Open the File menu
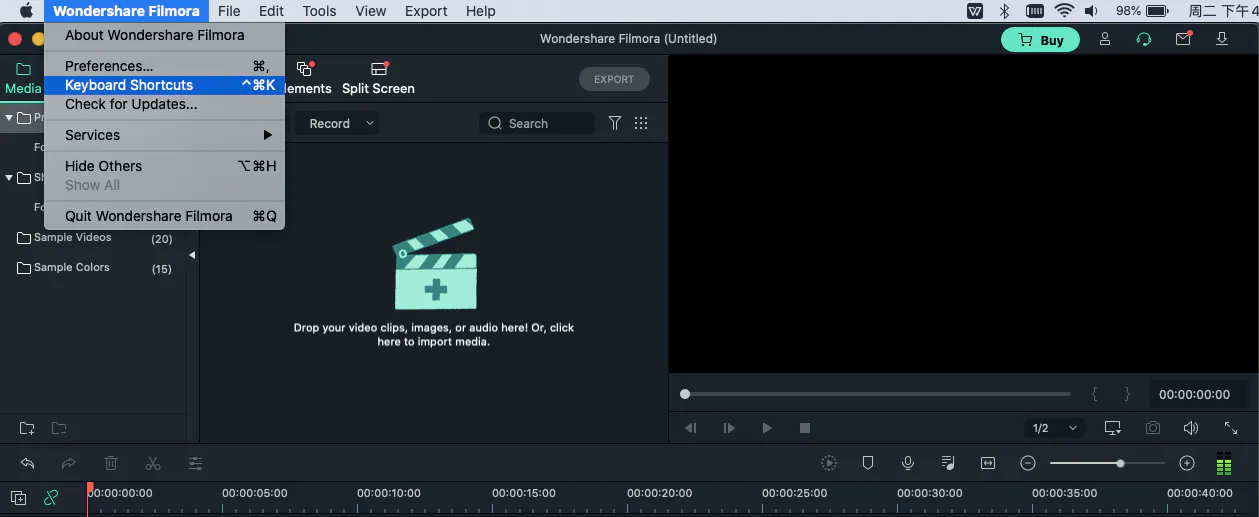Viewport: 1259px width, 517px height. (x=229, y=11)
